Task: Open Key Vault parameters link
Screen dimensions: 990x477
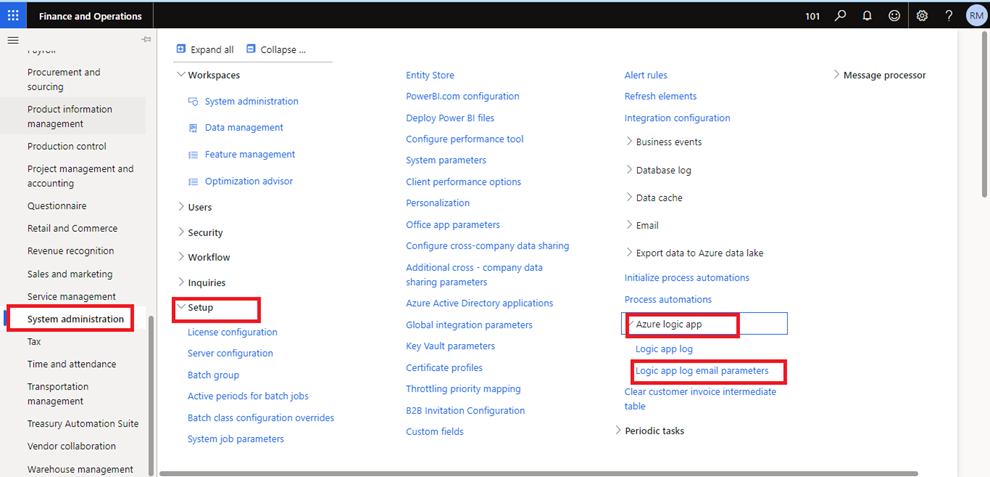Action: (x=450, y=346)
